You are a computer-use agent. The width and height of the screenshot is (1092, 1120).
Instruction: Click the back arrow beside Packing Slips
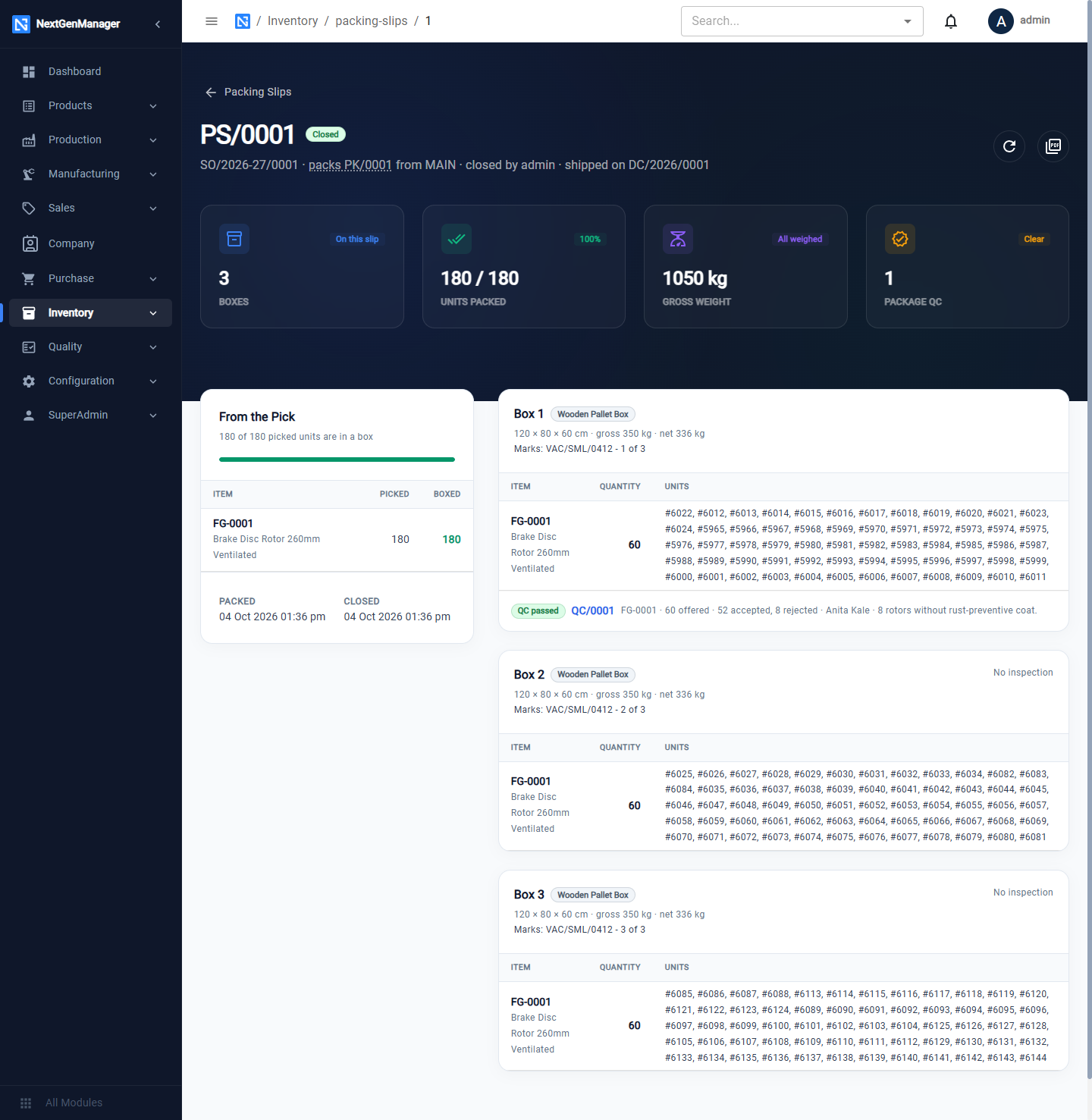(x=211, y=93)
